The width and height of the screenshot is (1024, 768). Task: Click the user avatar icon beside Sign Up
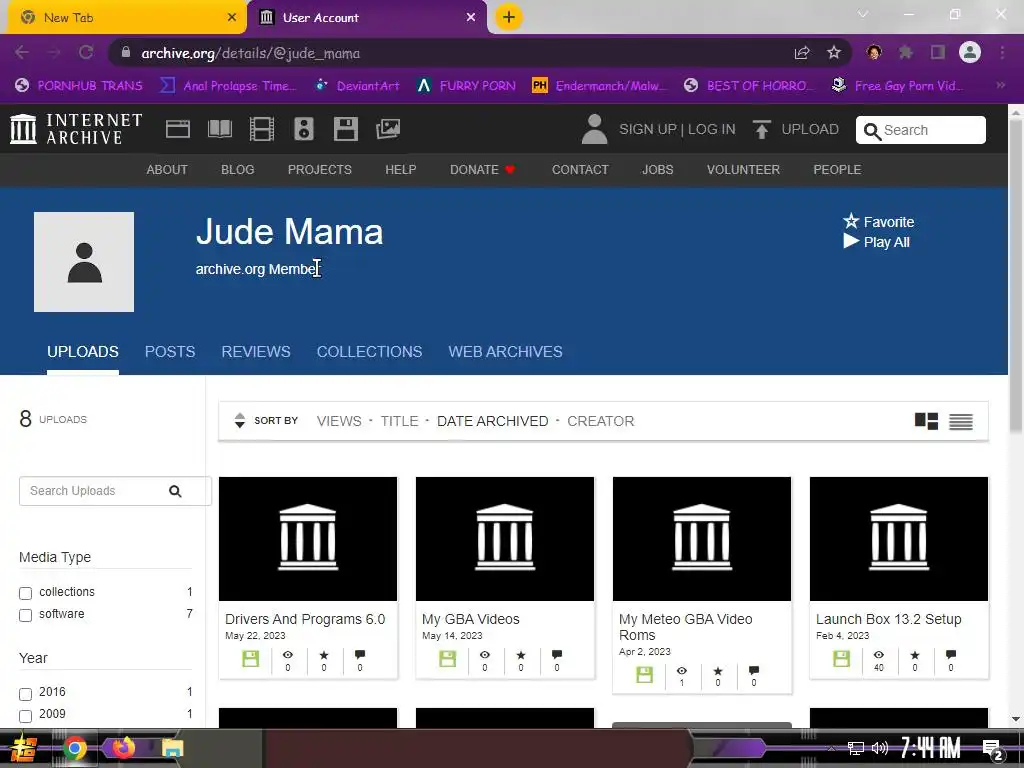point(594,129)
